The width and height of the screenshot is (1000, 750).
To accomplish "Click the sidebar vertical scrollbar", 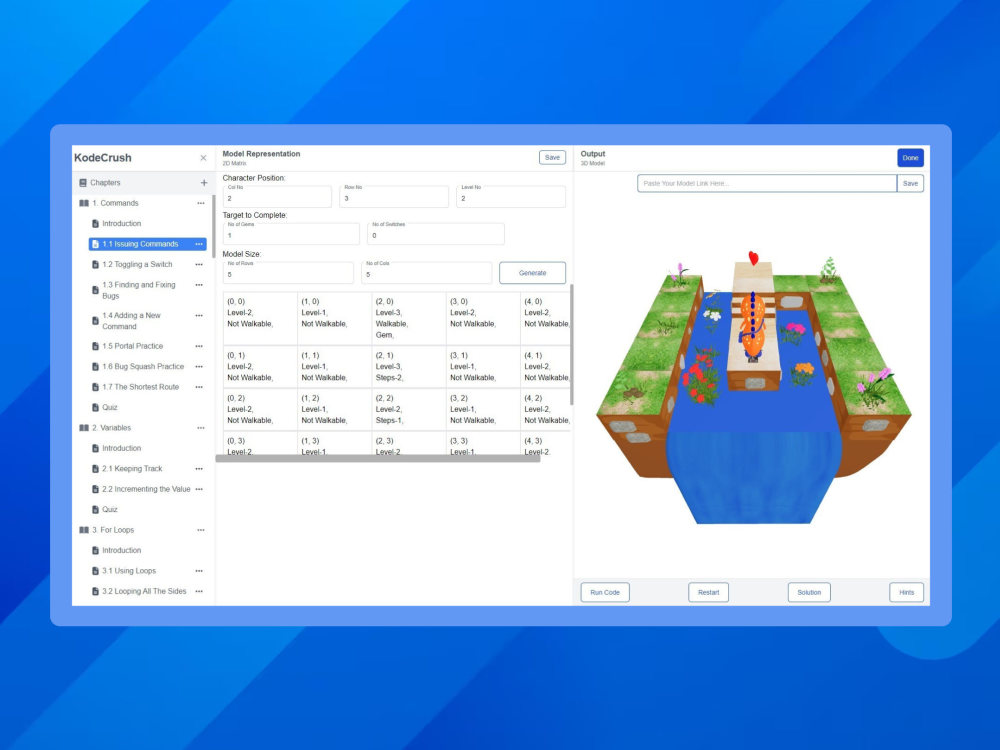I will click(x=213, y=226).
